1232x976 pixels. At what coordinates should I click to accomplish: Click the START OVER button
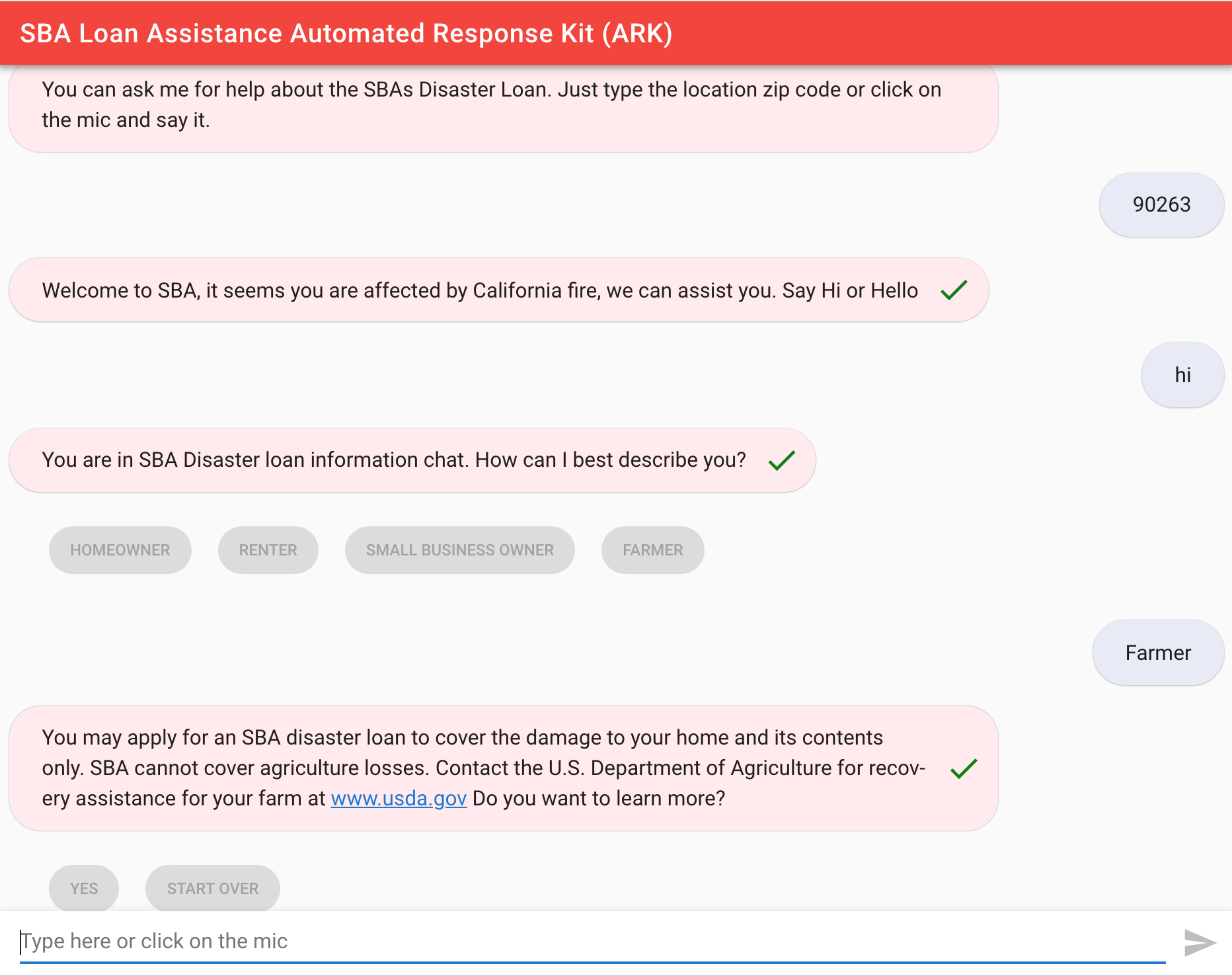213,888
